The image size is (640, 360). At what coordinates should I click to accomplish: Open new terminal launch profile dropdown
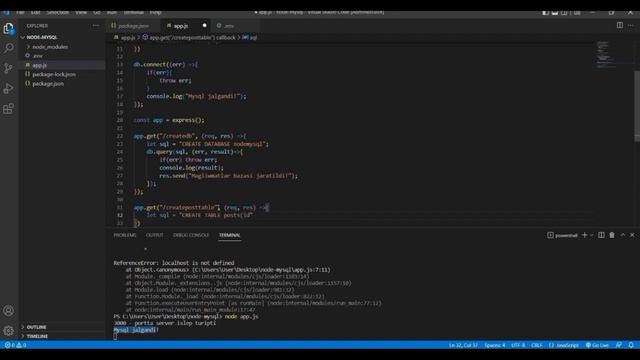[x=592, y=235]
